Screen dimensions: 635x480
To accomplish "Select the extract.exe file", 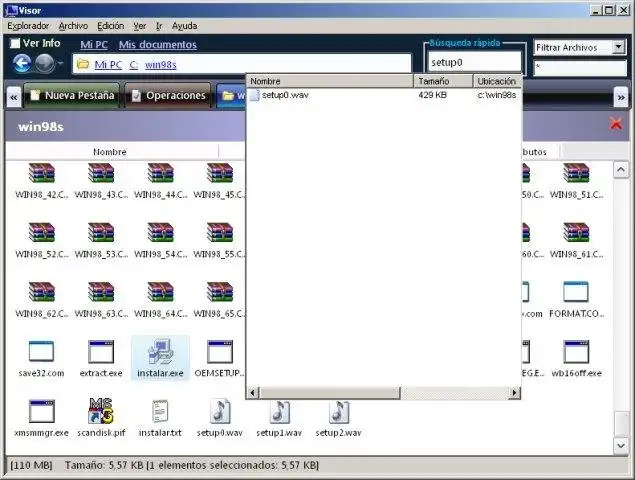I will click(x=101, y=359).
